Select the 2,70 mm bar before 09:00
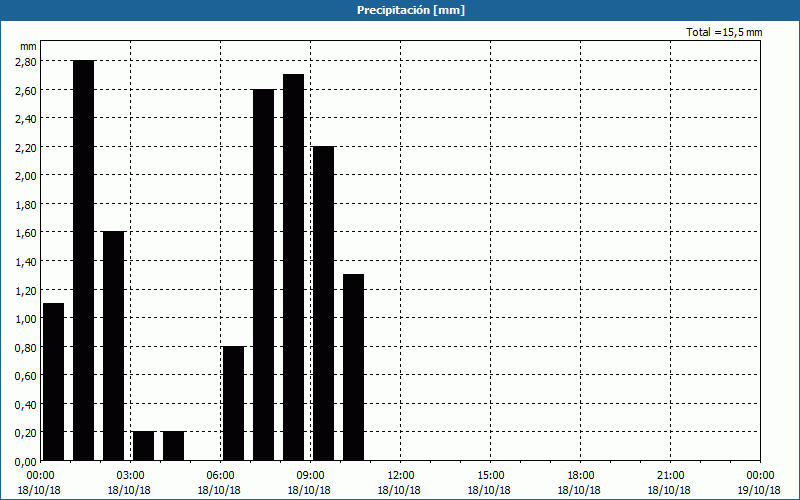 pyautogui.click(x=293, y=267)
